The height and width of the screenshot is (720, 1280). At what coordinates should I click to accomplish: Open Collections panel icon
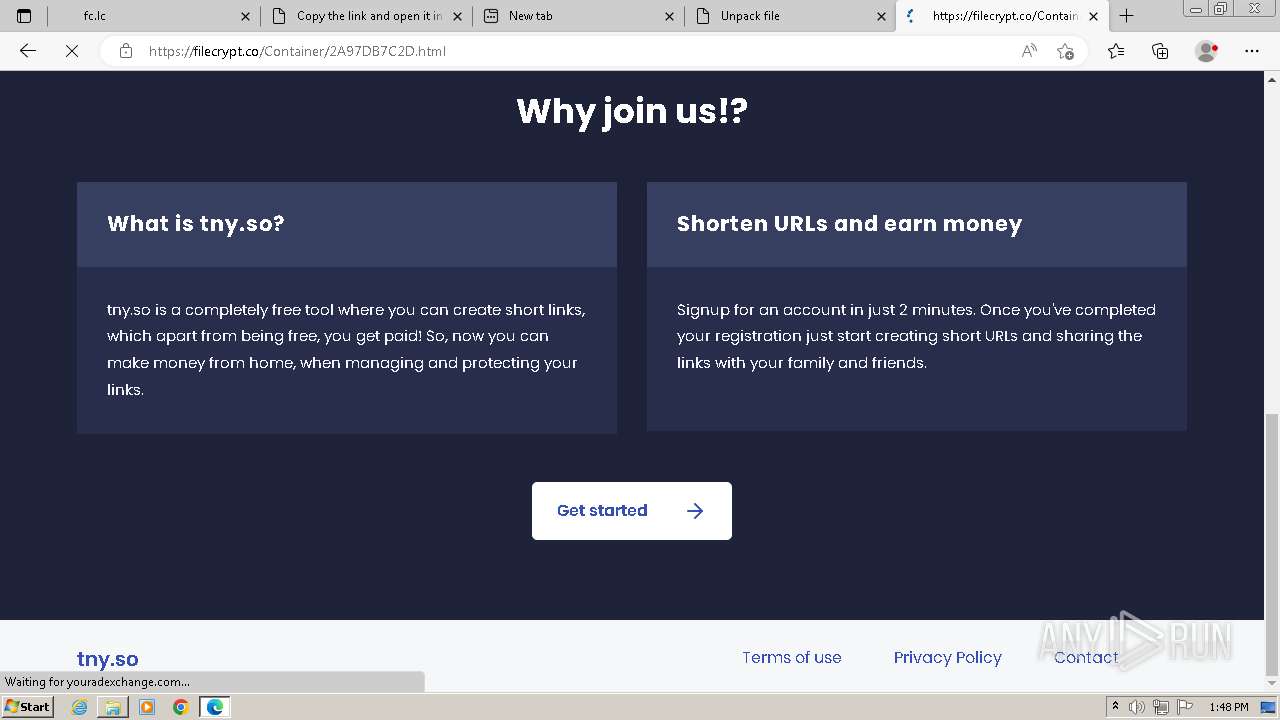[x=1160, y=51]
